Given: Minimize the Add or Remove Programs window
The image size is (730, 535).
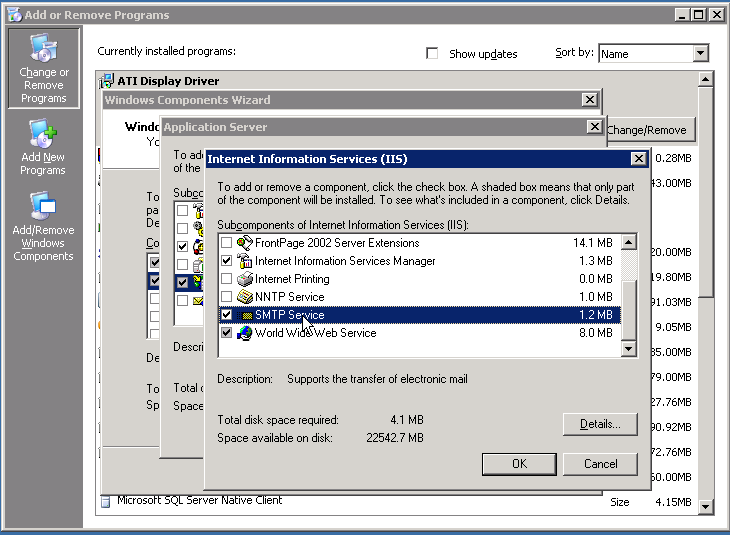Looking at the screenshot, I should [x=682, y=15].
